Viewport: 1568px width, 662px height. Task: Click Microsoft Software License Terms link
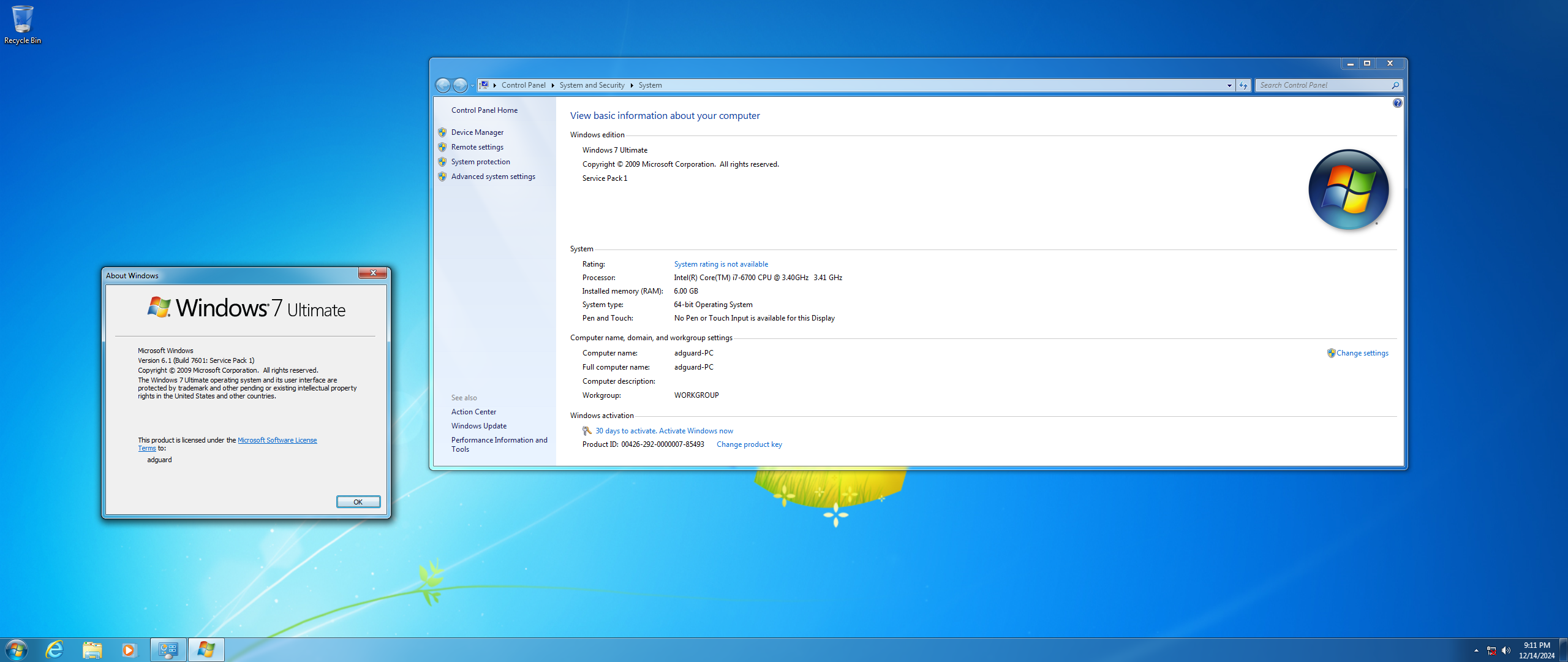click(277, 440)
